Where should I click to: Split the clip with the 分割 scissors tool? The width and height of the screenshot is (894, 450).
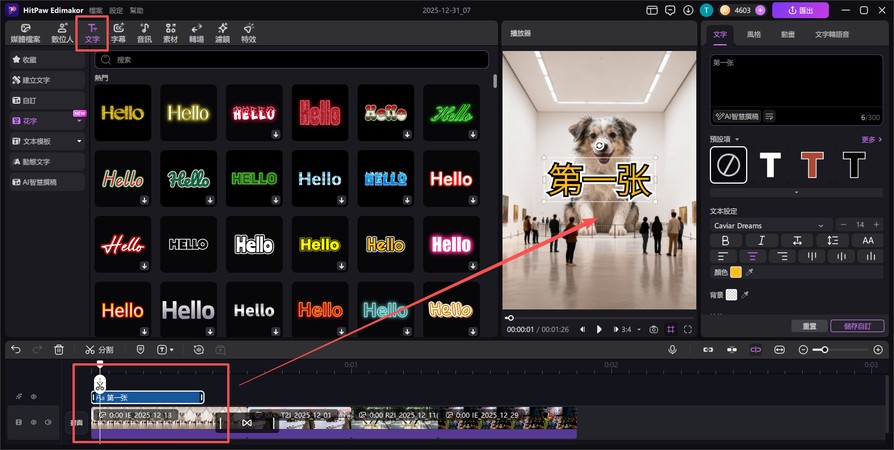(x=99, y=350)
